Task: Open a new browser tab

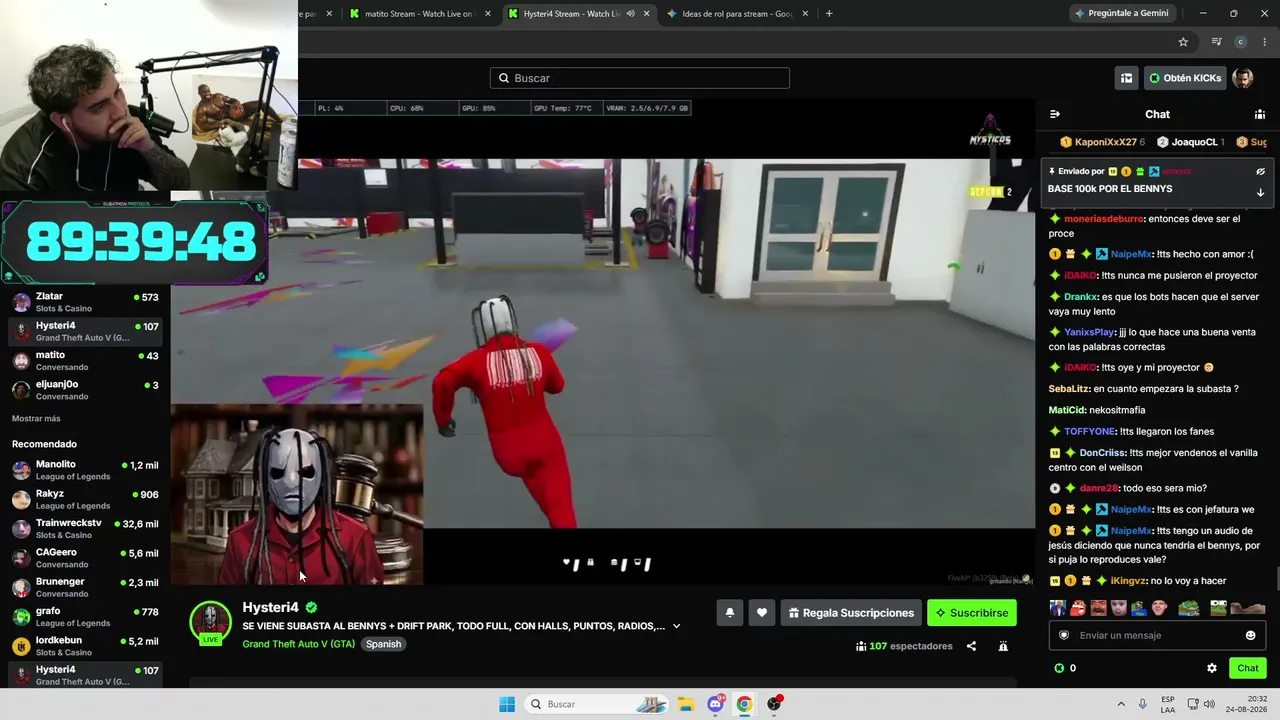Action: coord(829,14)
